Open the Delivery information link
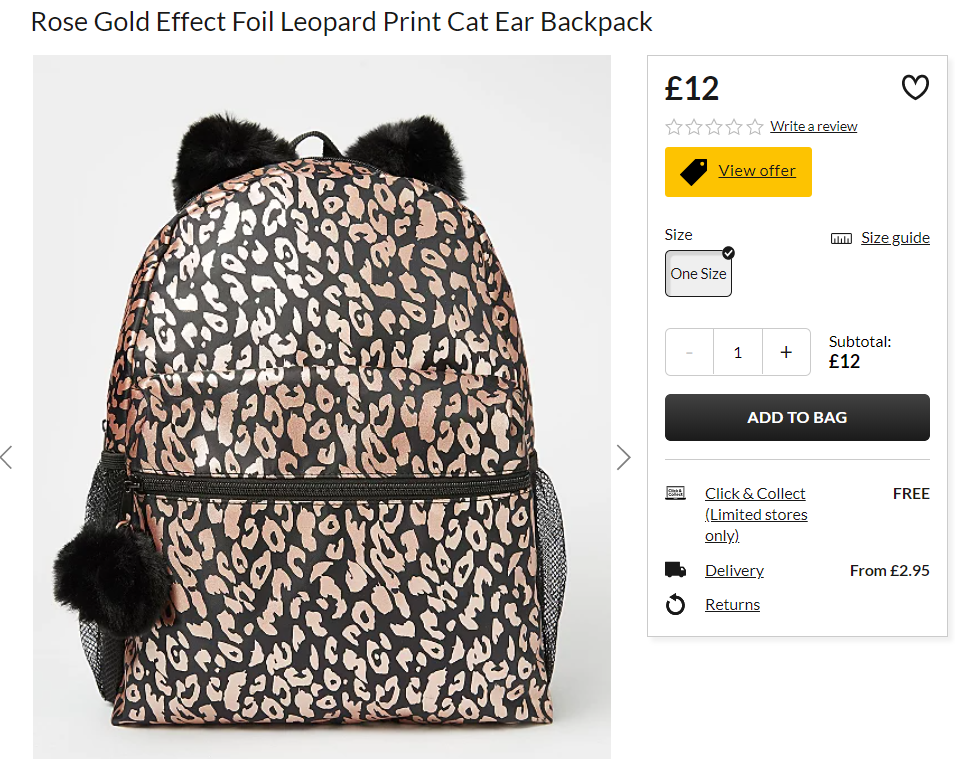 click(735, 570)
